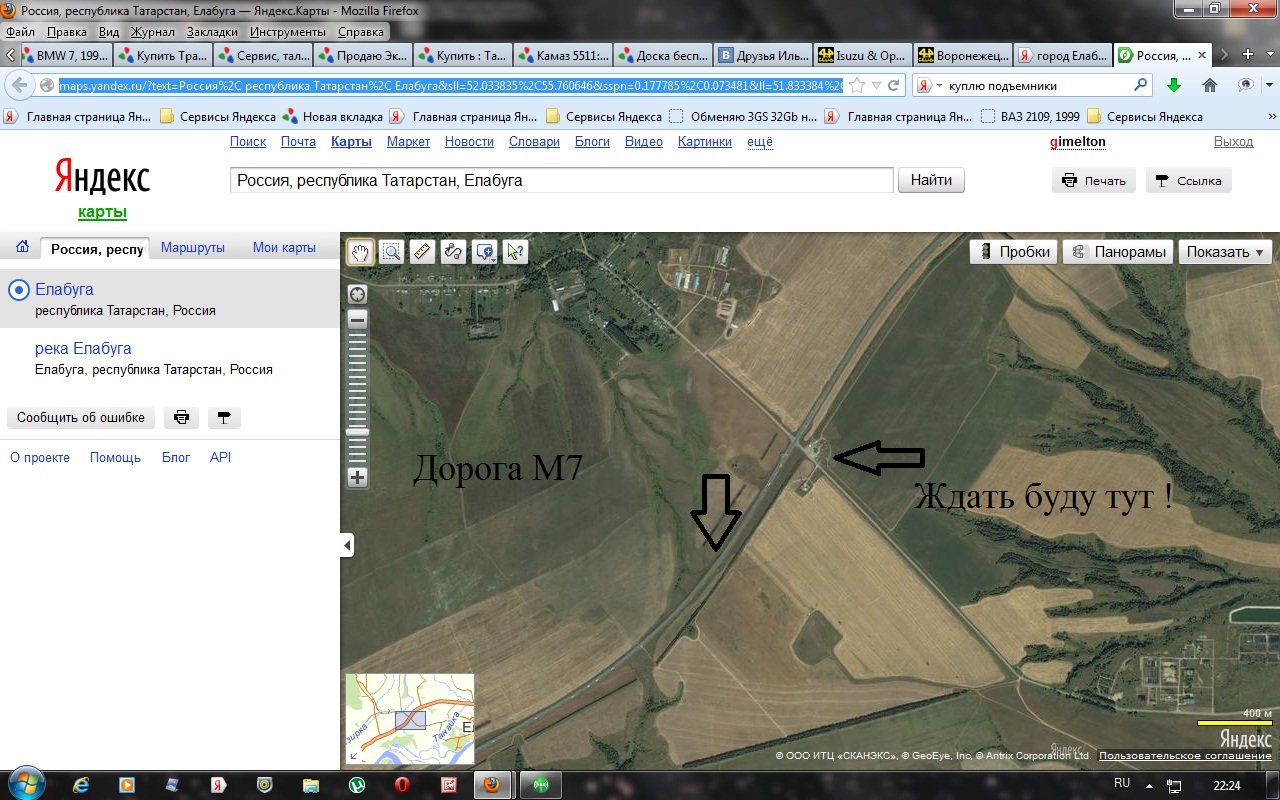Collapse the left sidebar with arrow handle
Screen dimensions: 1280x800
[x=347, y=545]
